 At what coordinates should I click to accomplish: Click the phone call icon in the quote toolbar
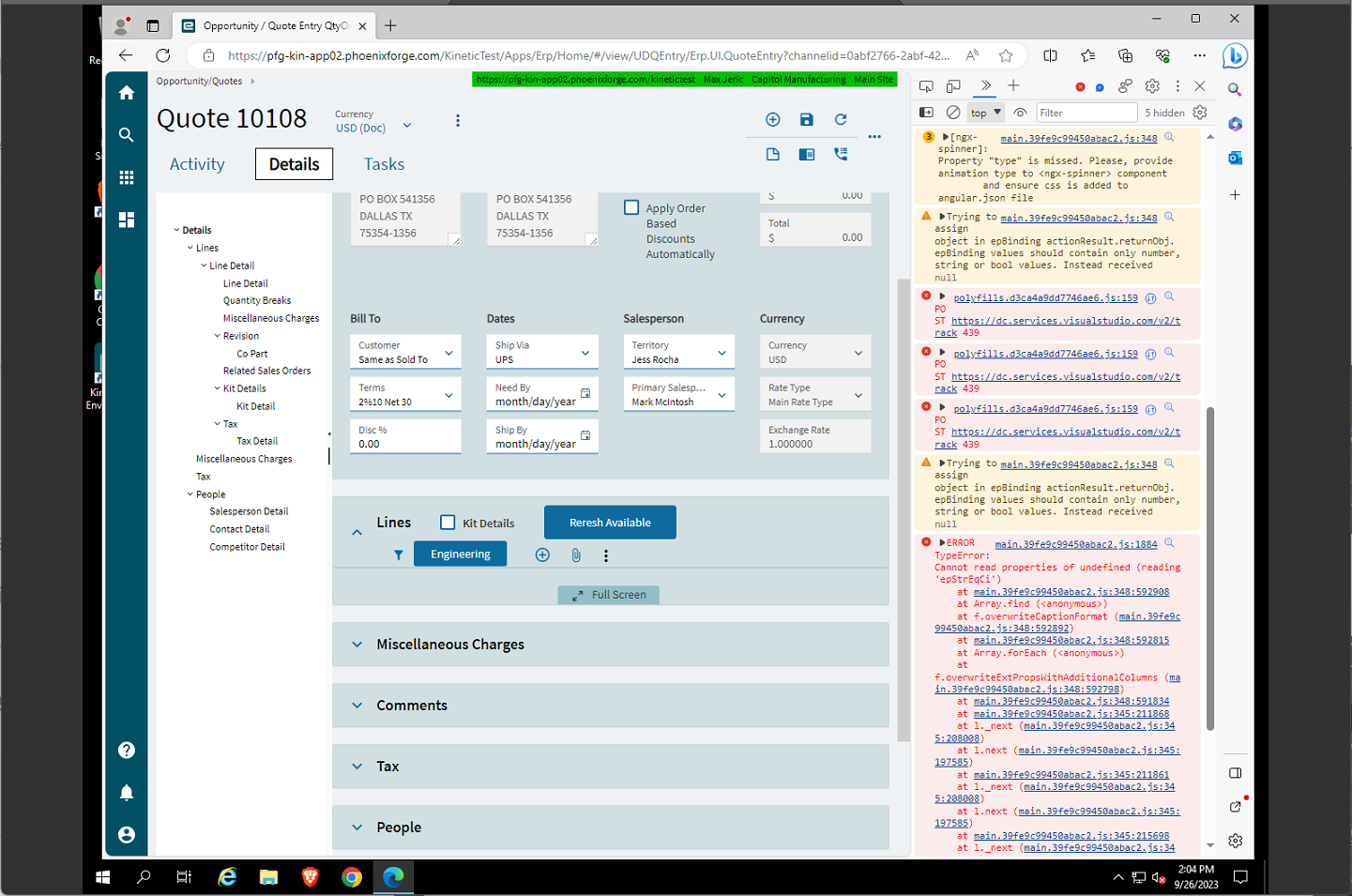tap(841, 154)
